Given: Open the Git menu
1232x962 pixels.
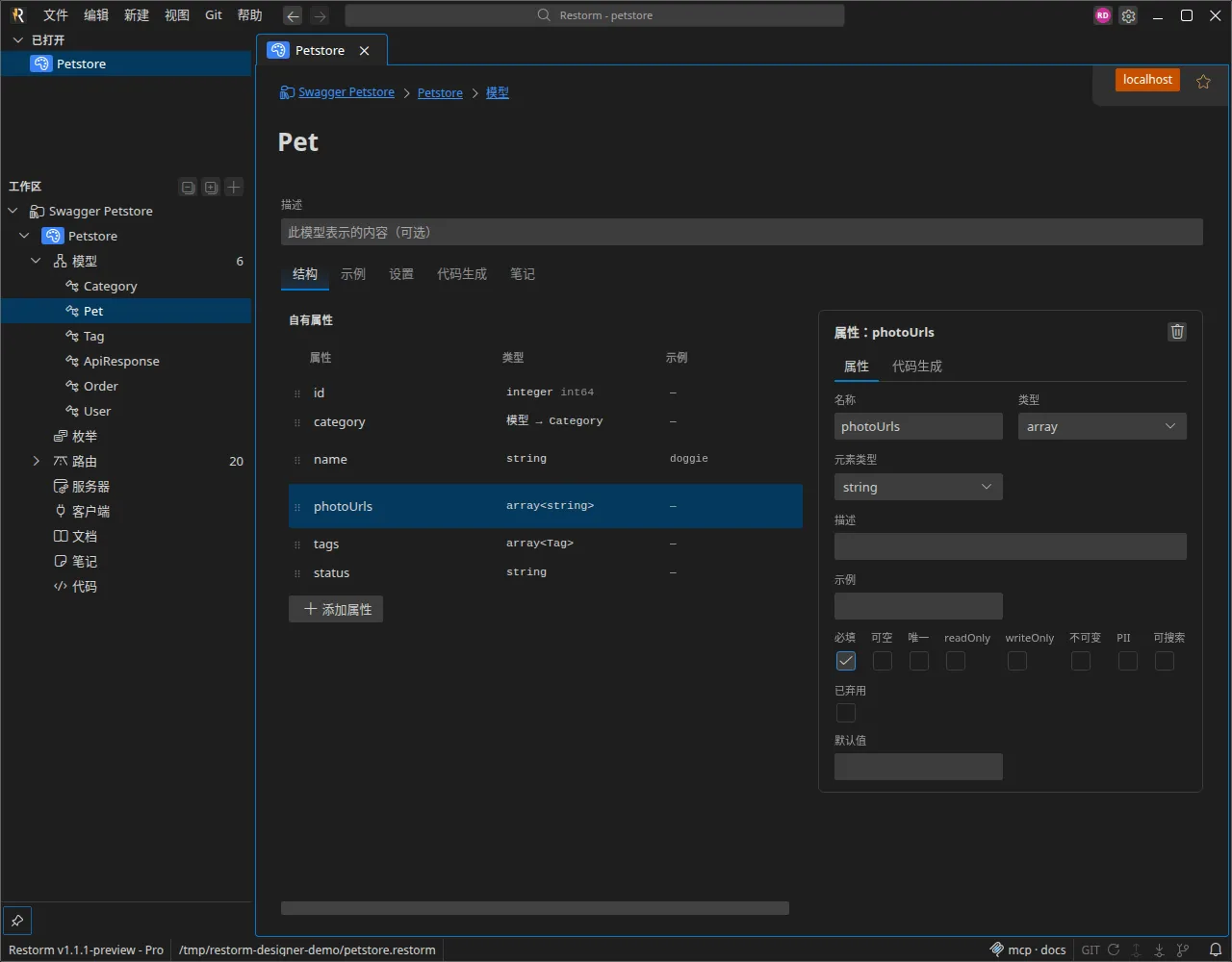Looking at the screenshot, I should click(x=214, y=15).
